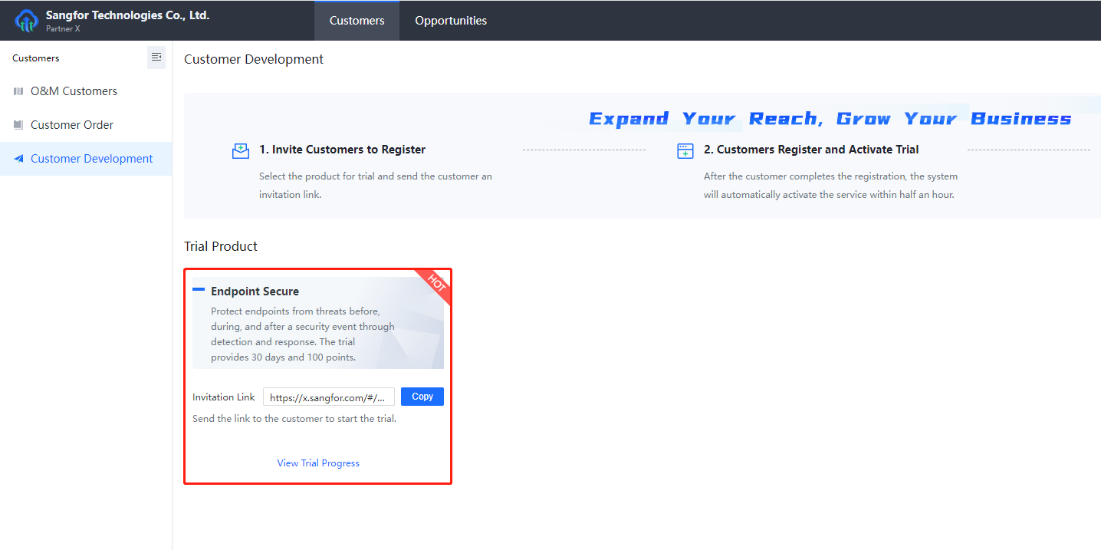Click the Invitation Link URL field
Image resolution: width=1101 pixels, height=550 pixels.
[x=328, y=397]
